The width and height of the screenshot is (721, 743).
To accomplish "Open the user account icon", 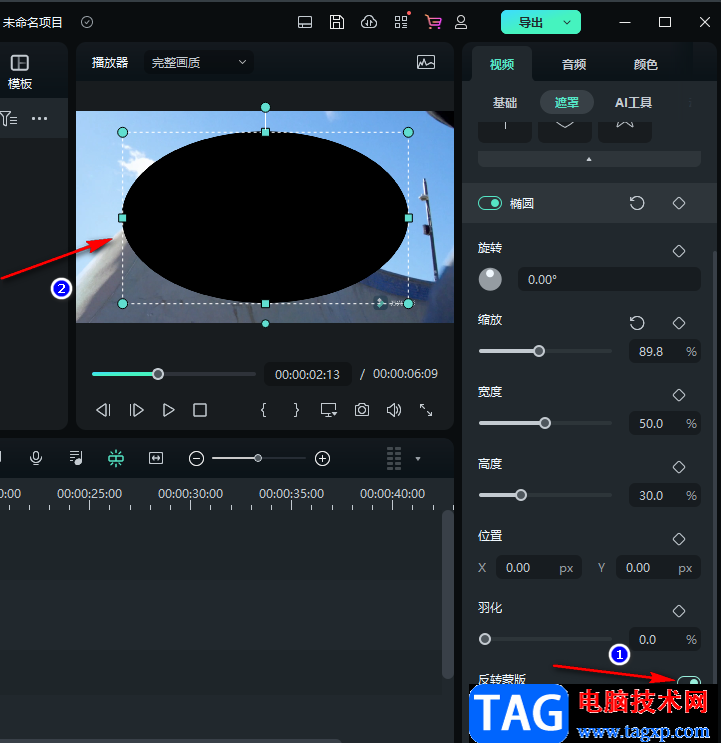I will [461, 22].
